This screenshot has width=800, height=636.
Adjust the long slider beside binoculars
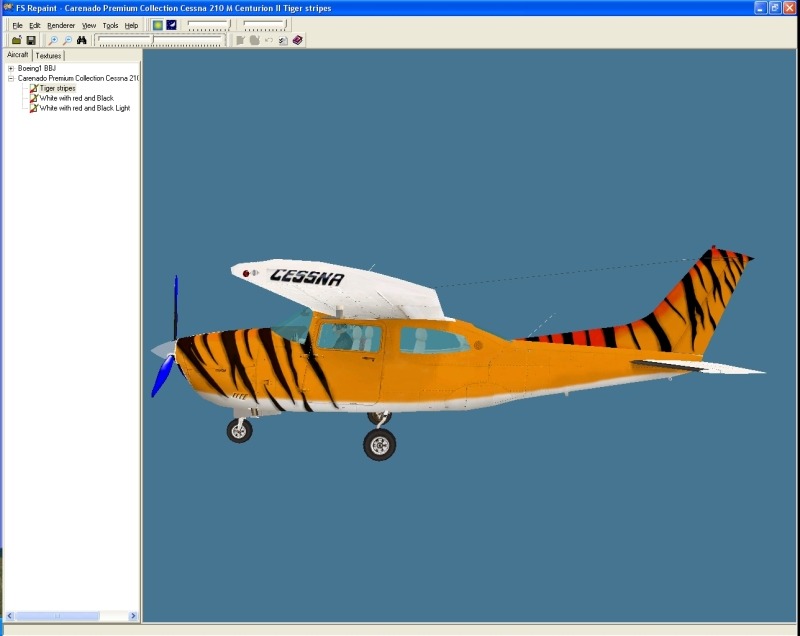click(x=160, y=40)
